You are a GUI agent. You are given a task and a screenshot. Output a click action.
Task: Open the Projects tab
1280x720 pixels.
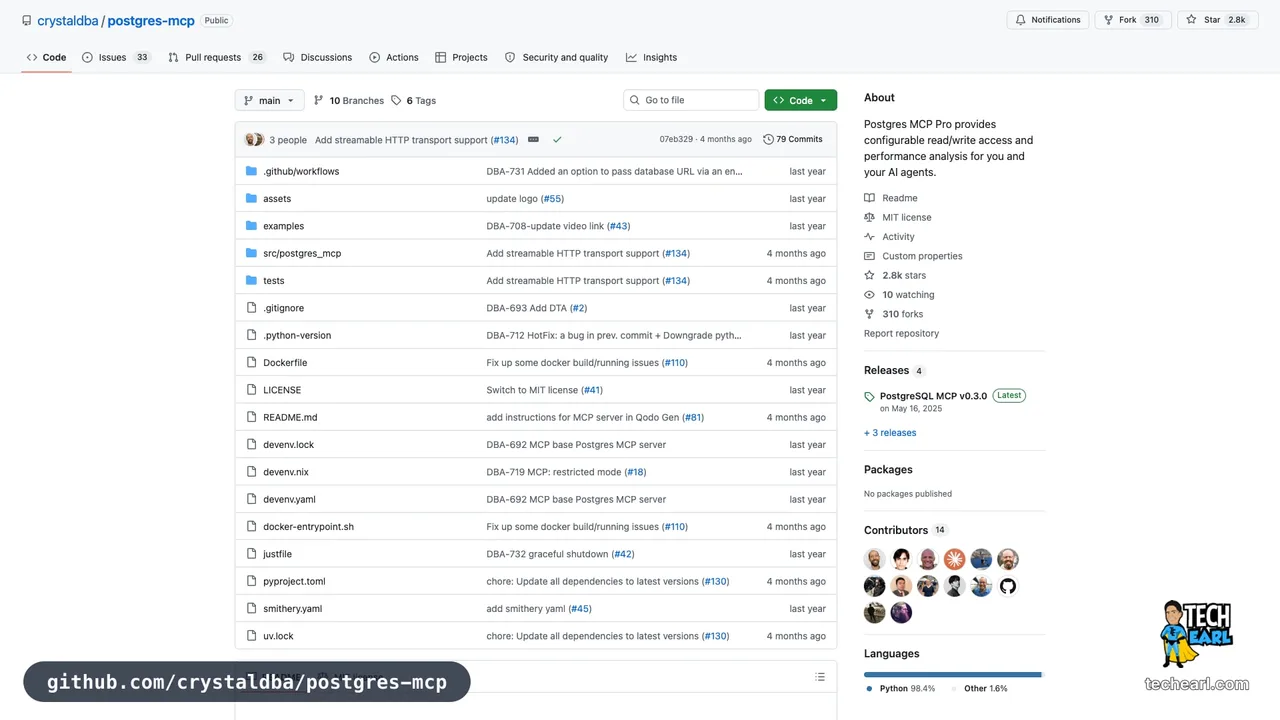point(461,57)
